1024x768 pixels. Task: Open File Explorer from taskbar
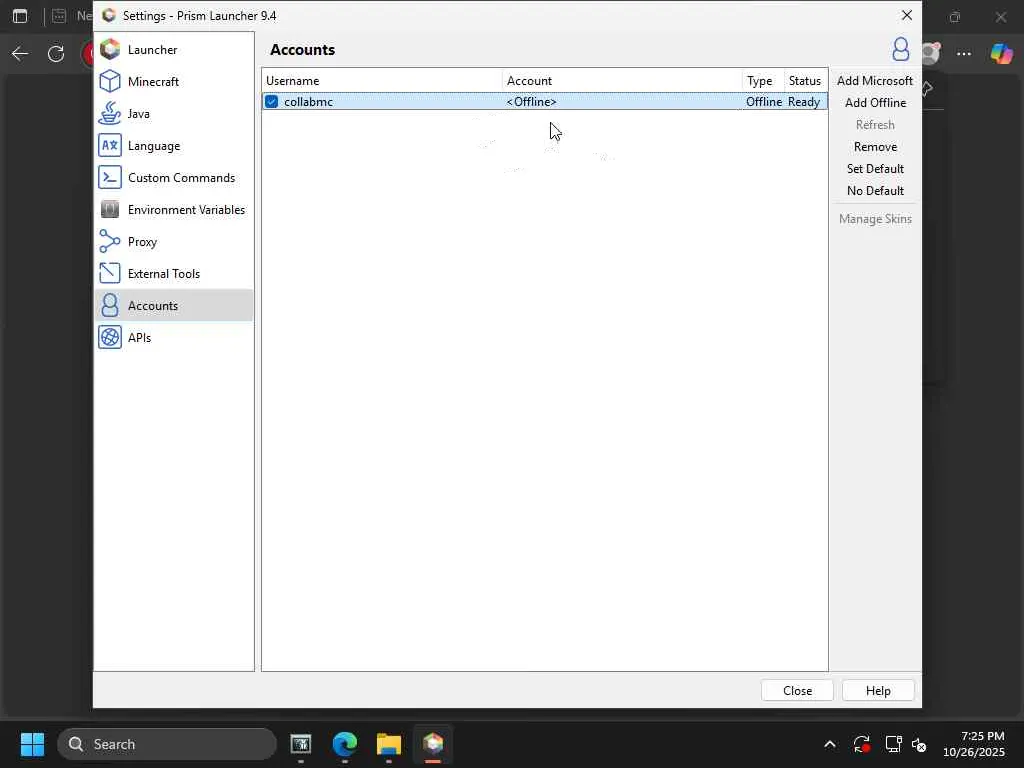389,744
